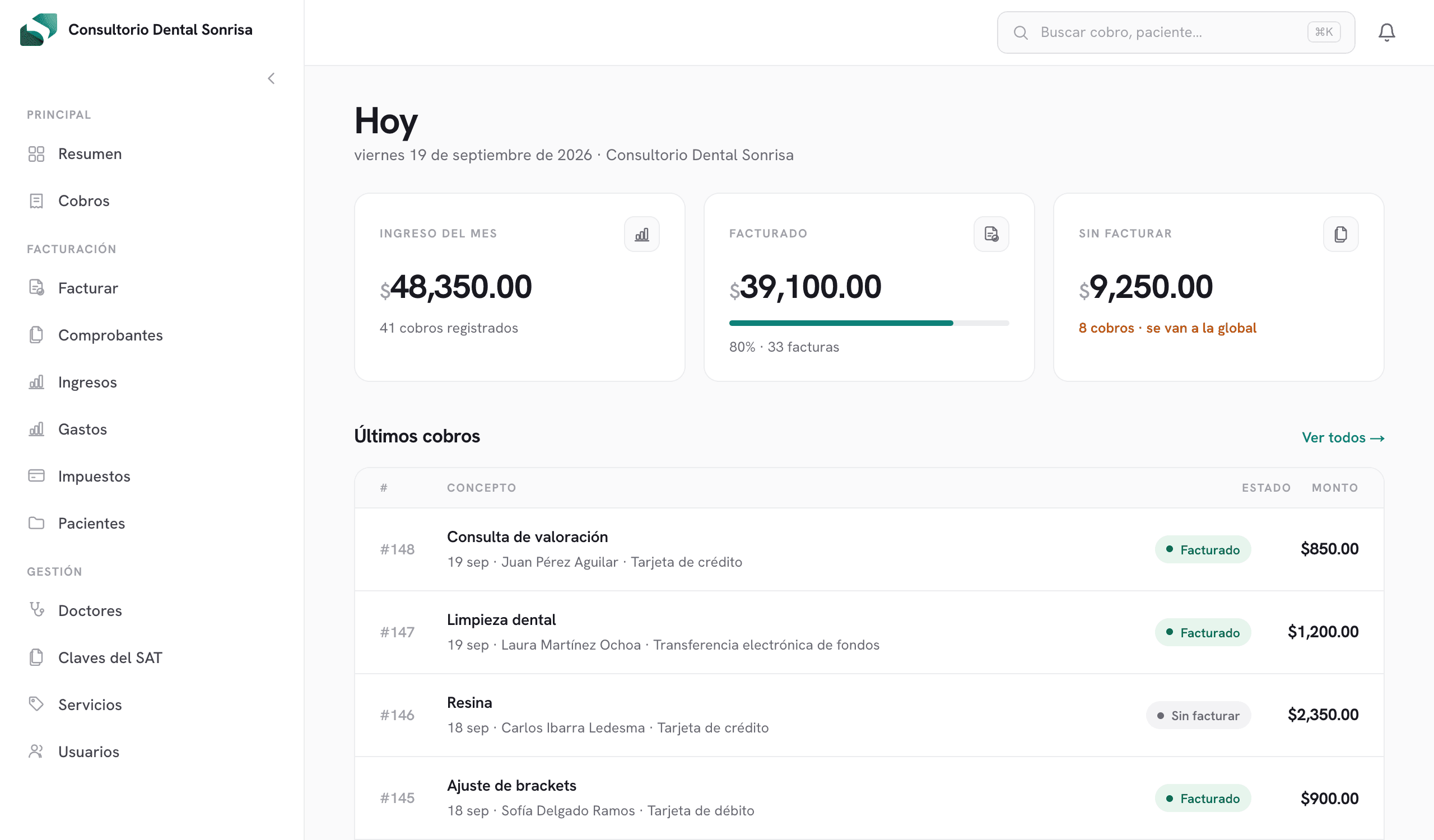This screenshot has width=1434, height=840.
Task: Click '41 cobros registrados' text
Action: pyautogui.click(x=449, y=328)
